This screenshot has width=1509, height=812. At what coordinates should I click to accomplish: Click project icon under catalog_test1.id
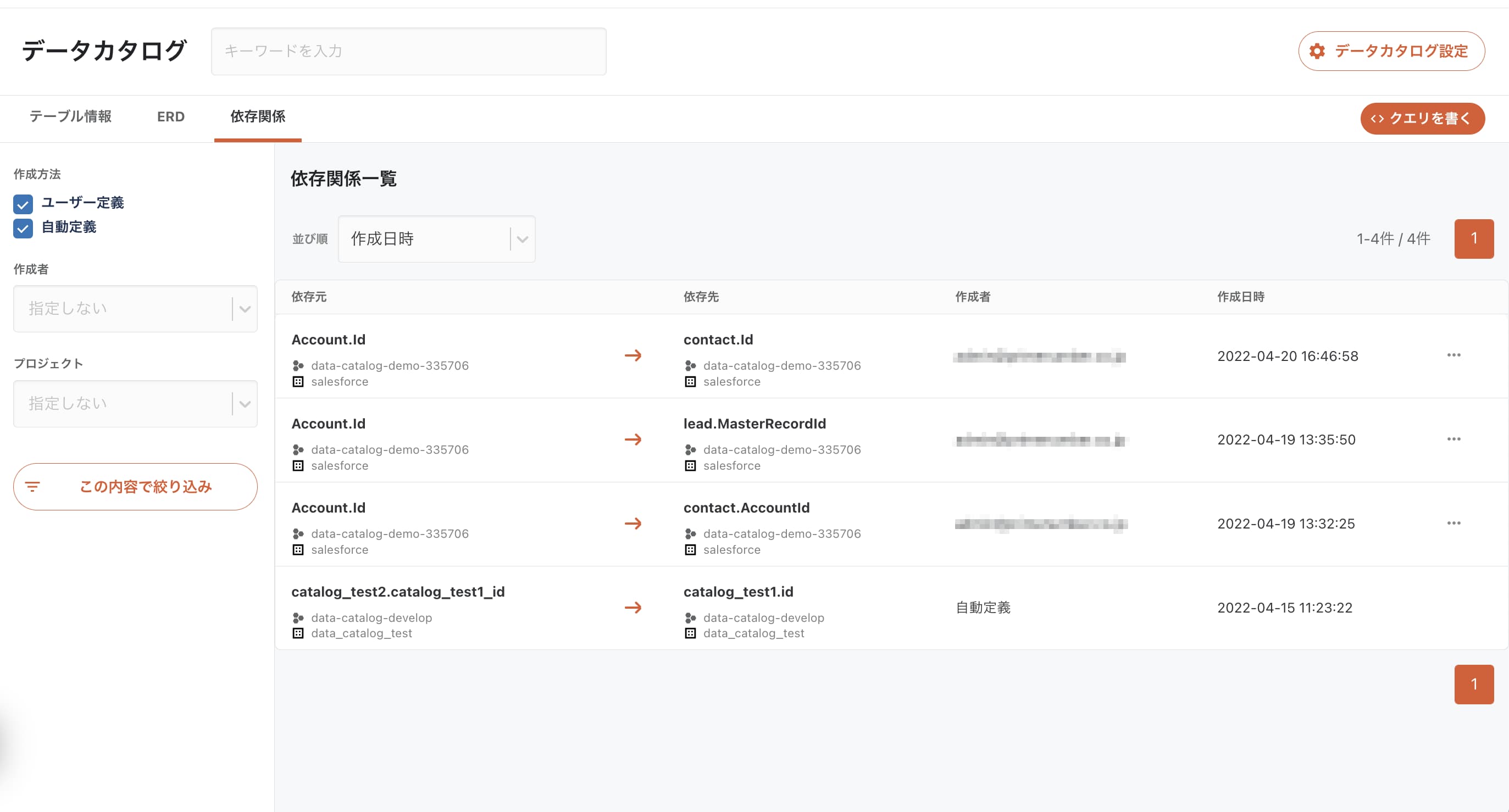click(690, 618)
